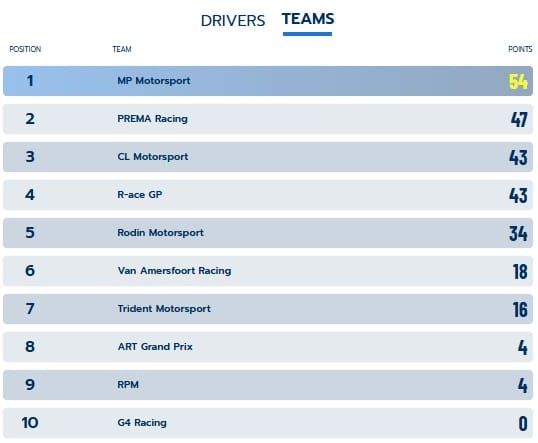The image size is (538, 443).
Task: Select the ART Grand Prix team name
Action: click(x=155, y=347)
